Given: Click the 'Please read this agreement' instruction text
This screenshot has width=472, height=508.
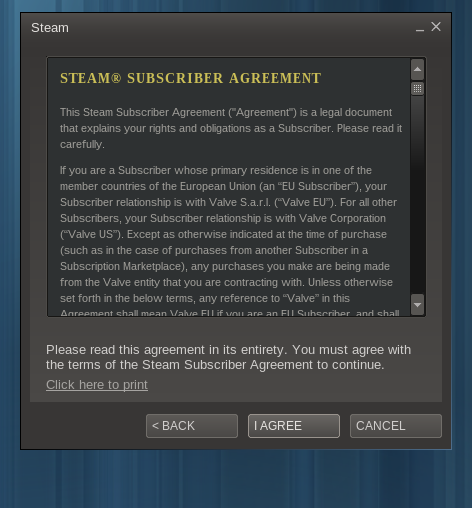Looking at the screenshot, I should [x=228, y=357].
